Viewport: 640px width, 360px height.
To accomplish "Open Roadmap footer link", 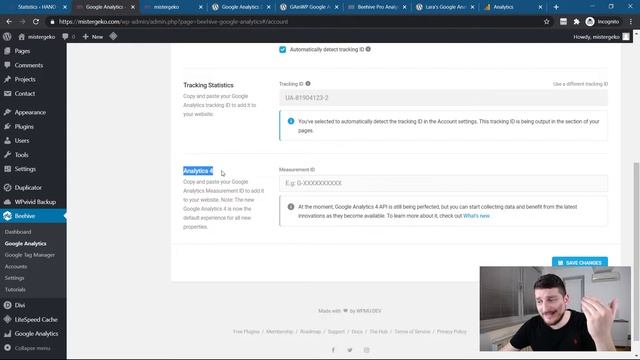I will (311, 332).
